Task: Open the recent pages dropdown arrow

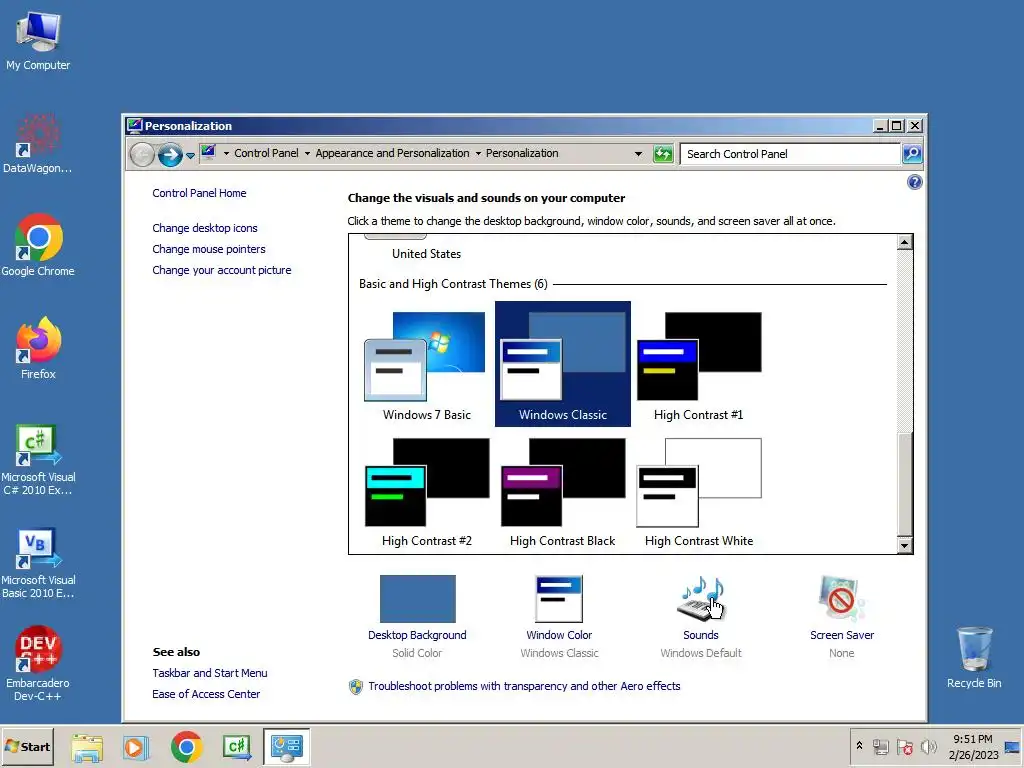Action: [190, 155]
